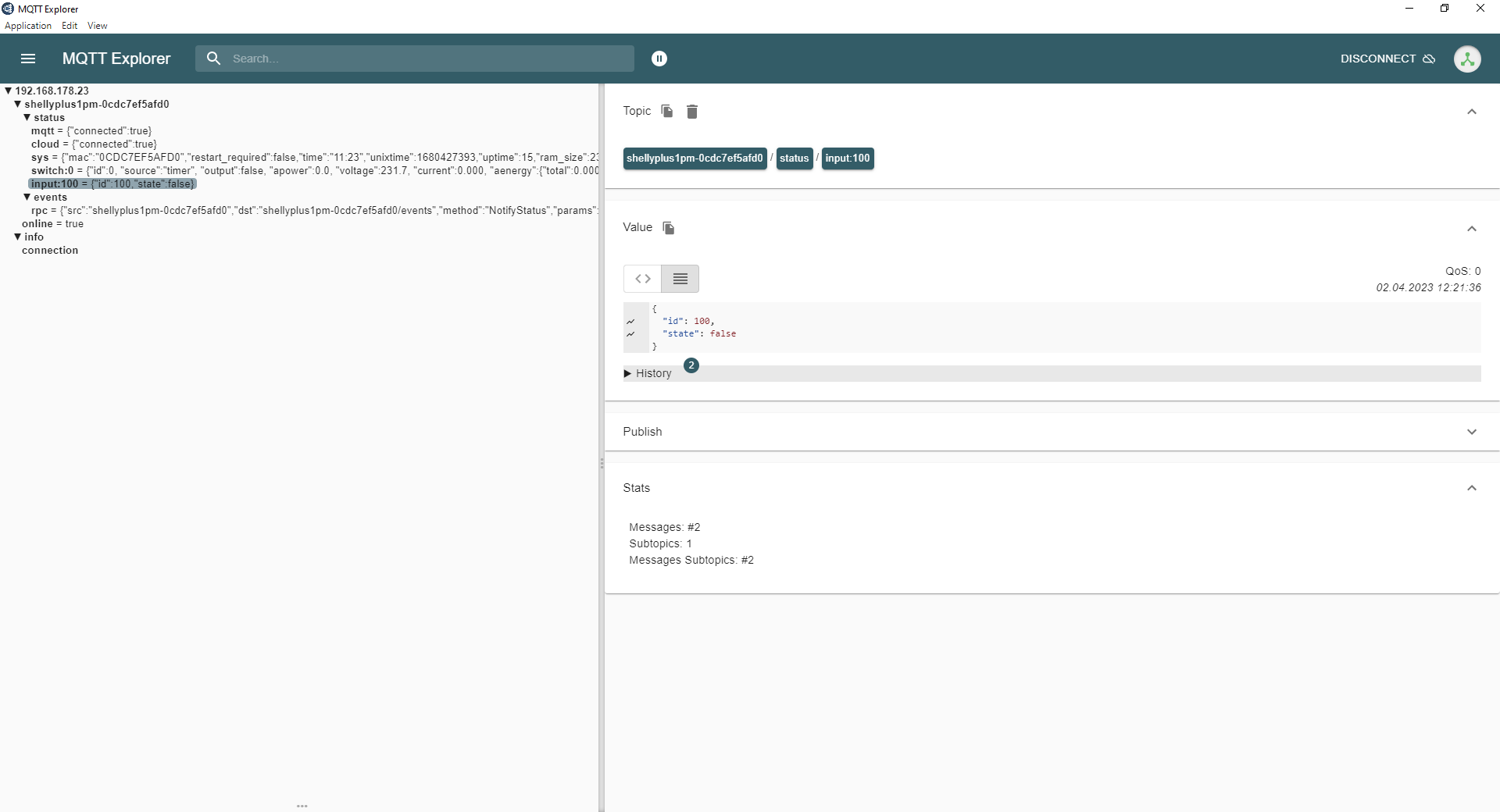Delete the topic with trash icon

coord(692,112)
